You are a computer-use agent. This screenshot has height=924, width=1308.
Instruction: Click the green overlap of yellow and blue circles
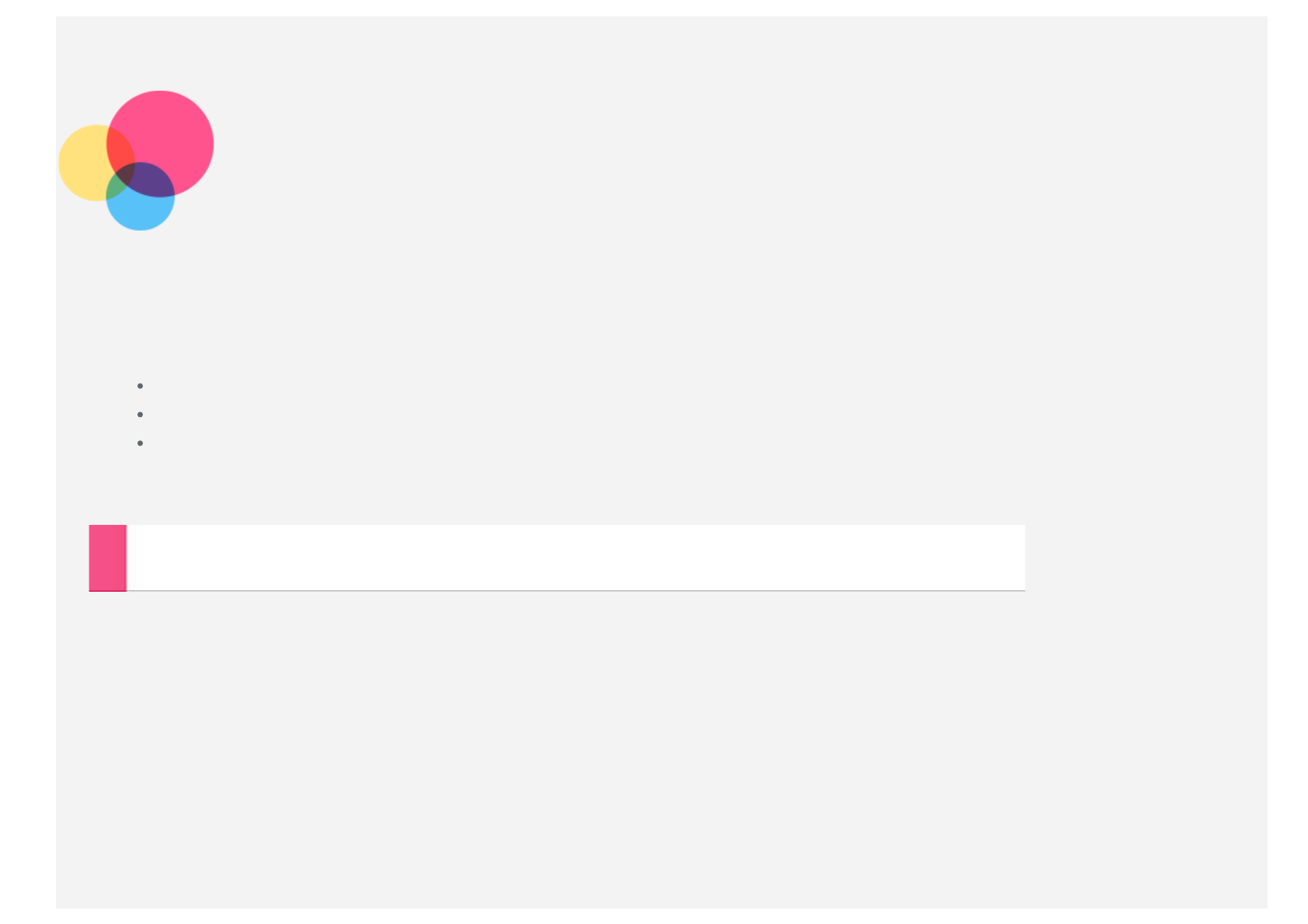point(117,186)
